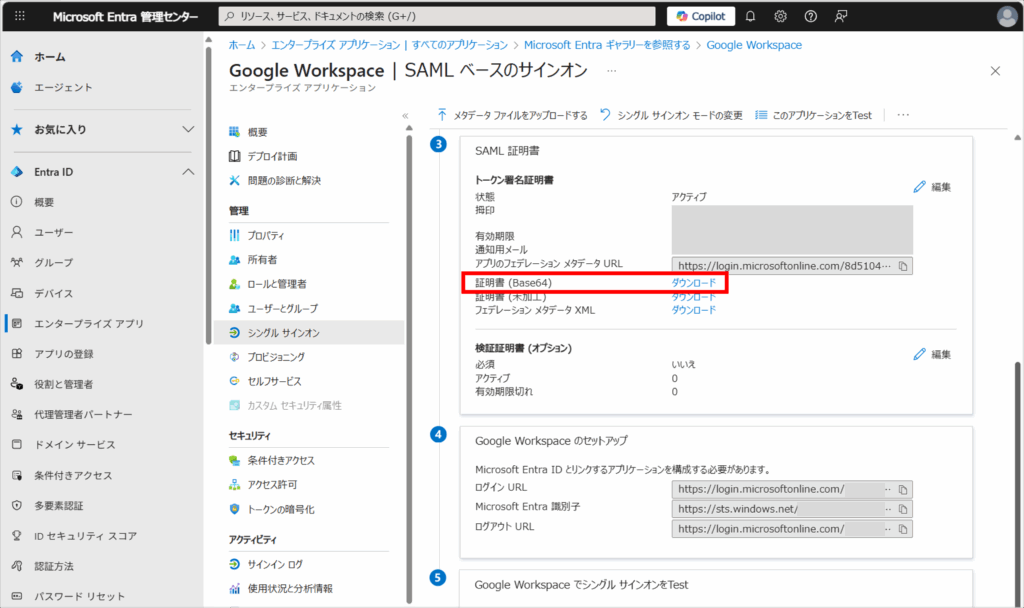Screen dimensions: 1024x608
Task: Click the help question mark icon
Action: pyautogui.click(x=810, y=16)
